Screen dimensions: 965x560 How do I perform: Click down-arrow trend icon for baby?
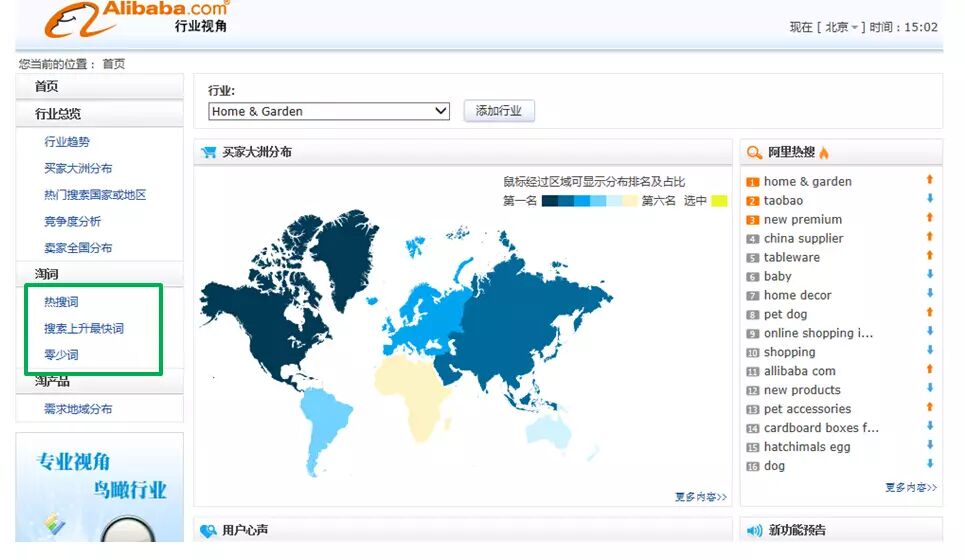[930, 274]
